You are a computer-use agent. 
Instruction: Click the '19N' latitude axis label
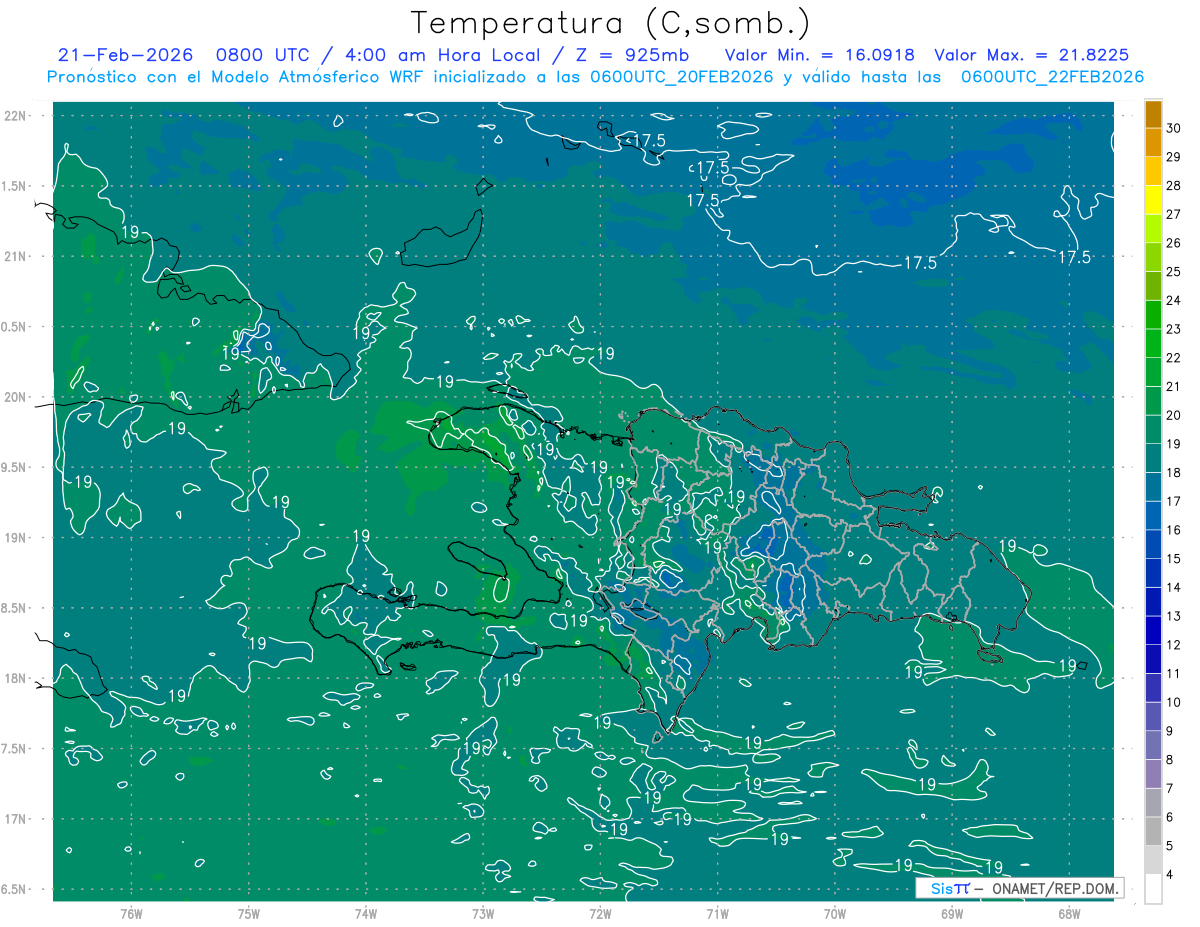[x=15, y=538]
